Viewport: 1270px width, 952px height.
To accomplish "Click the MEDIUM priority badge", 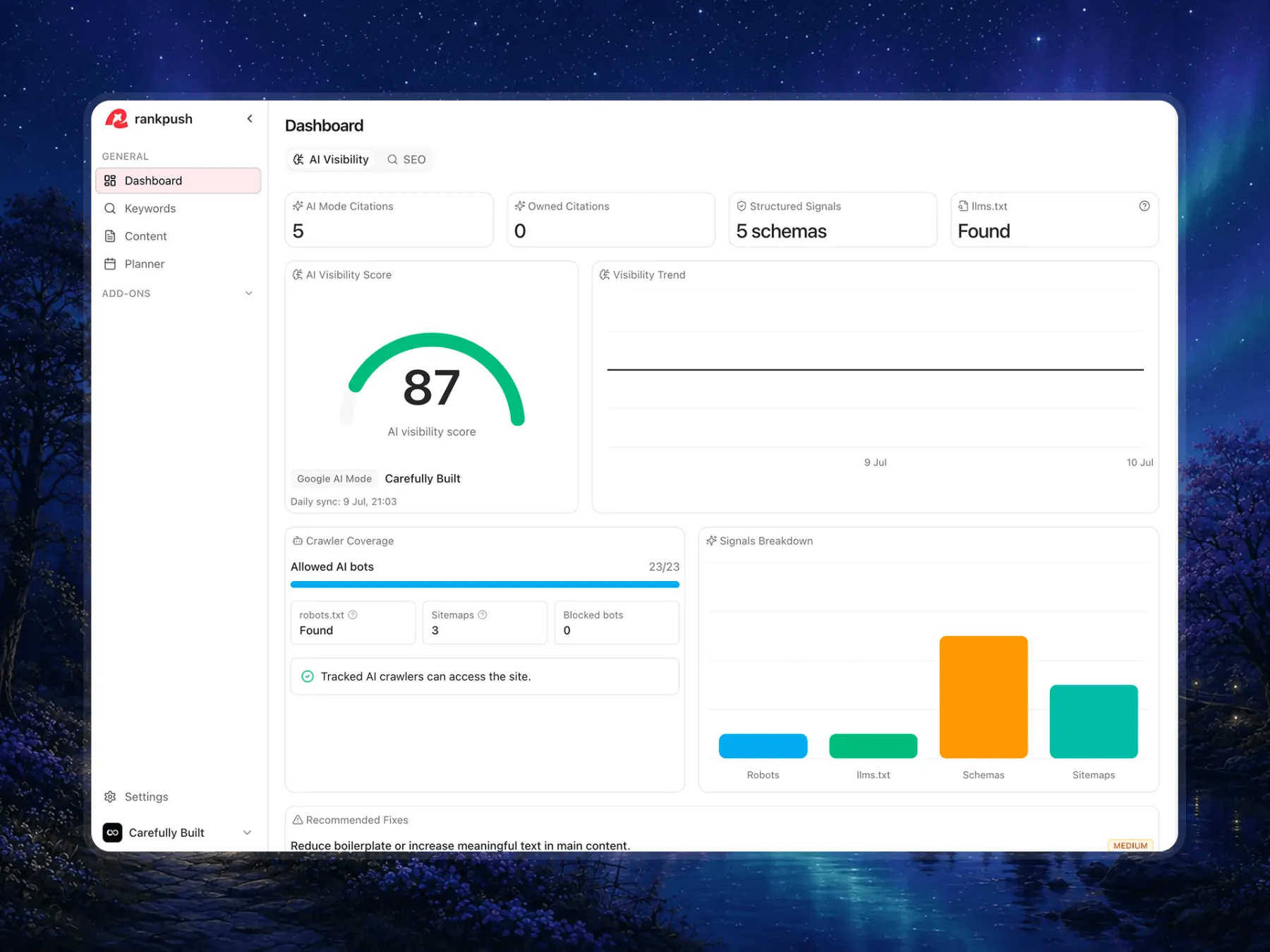I will 1130,846.
